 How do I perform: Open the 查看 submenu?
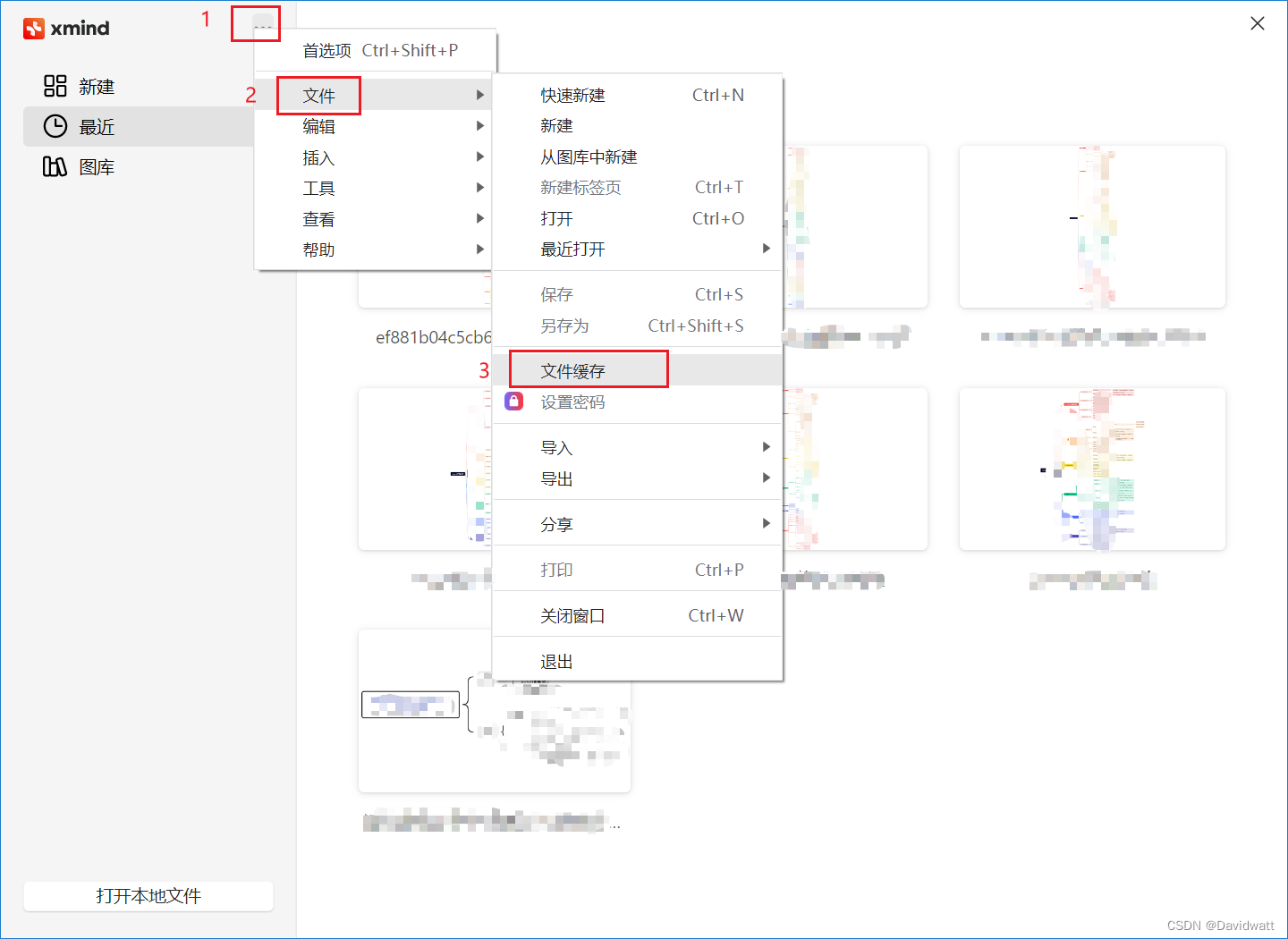(x=374, y=218)
